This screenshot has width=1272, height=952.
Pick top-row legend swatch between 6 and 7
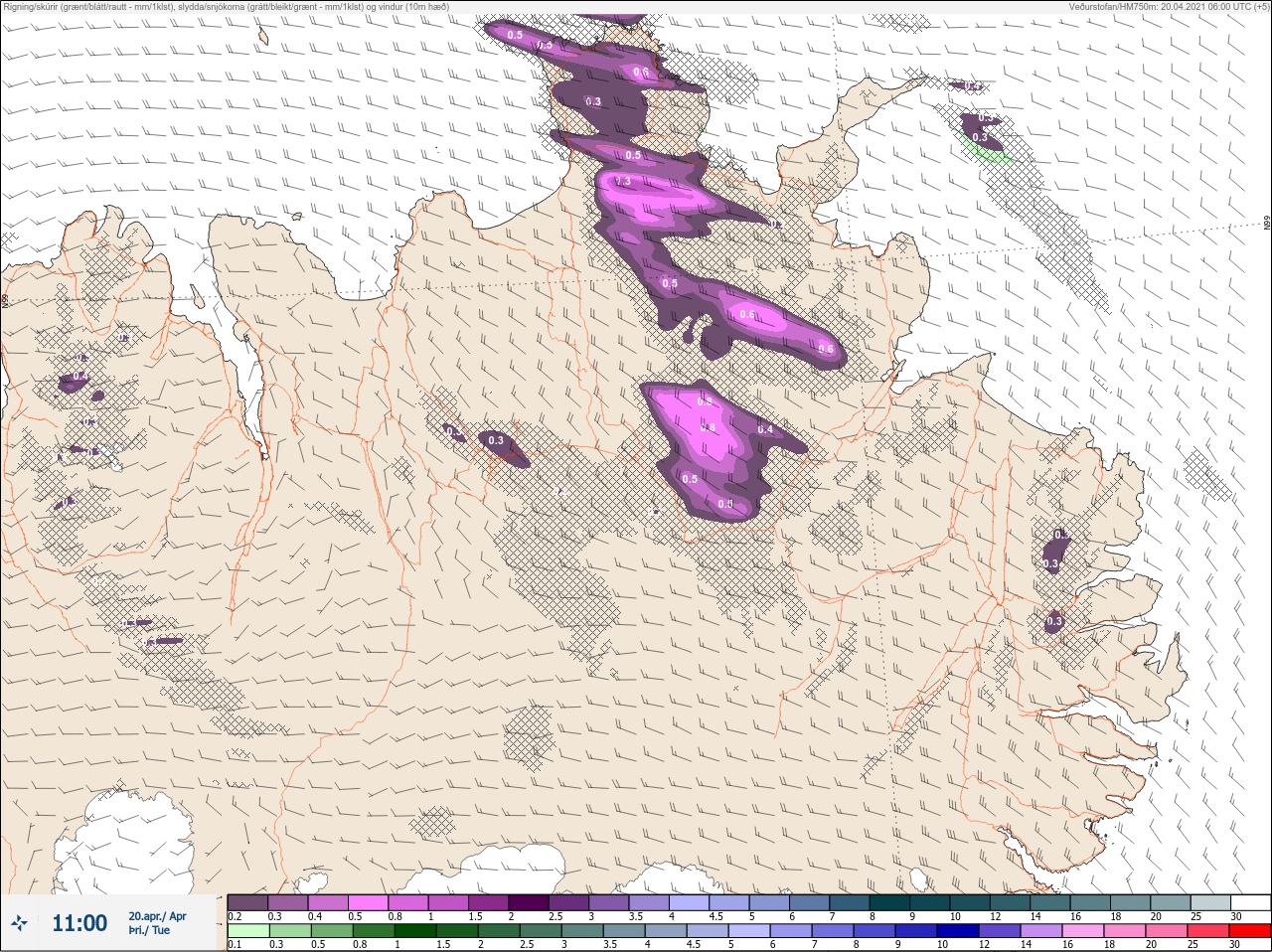point(810,902)
